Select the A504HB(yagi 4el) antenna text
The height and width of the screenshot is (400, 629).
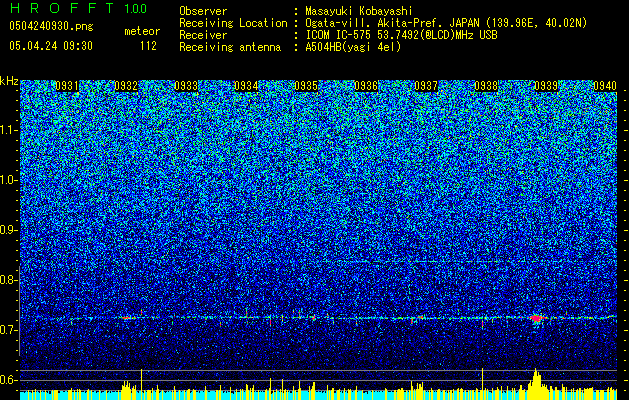point(353,47)
